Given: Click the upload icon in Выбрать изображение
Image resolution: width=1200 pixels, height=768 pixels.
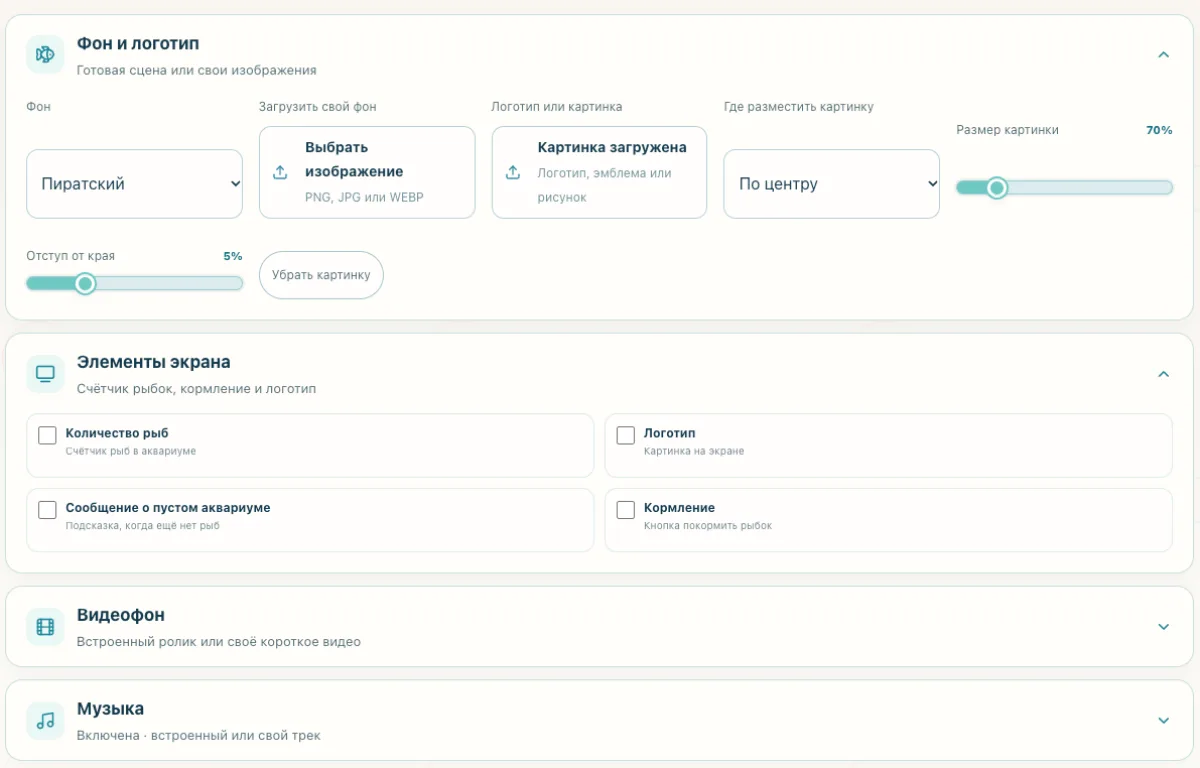Looking at the screenshot, I should pos(281,172).
